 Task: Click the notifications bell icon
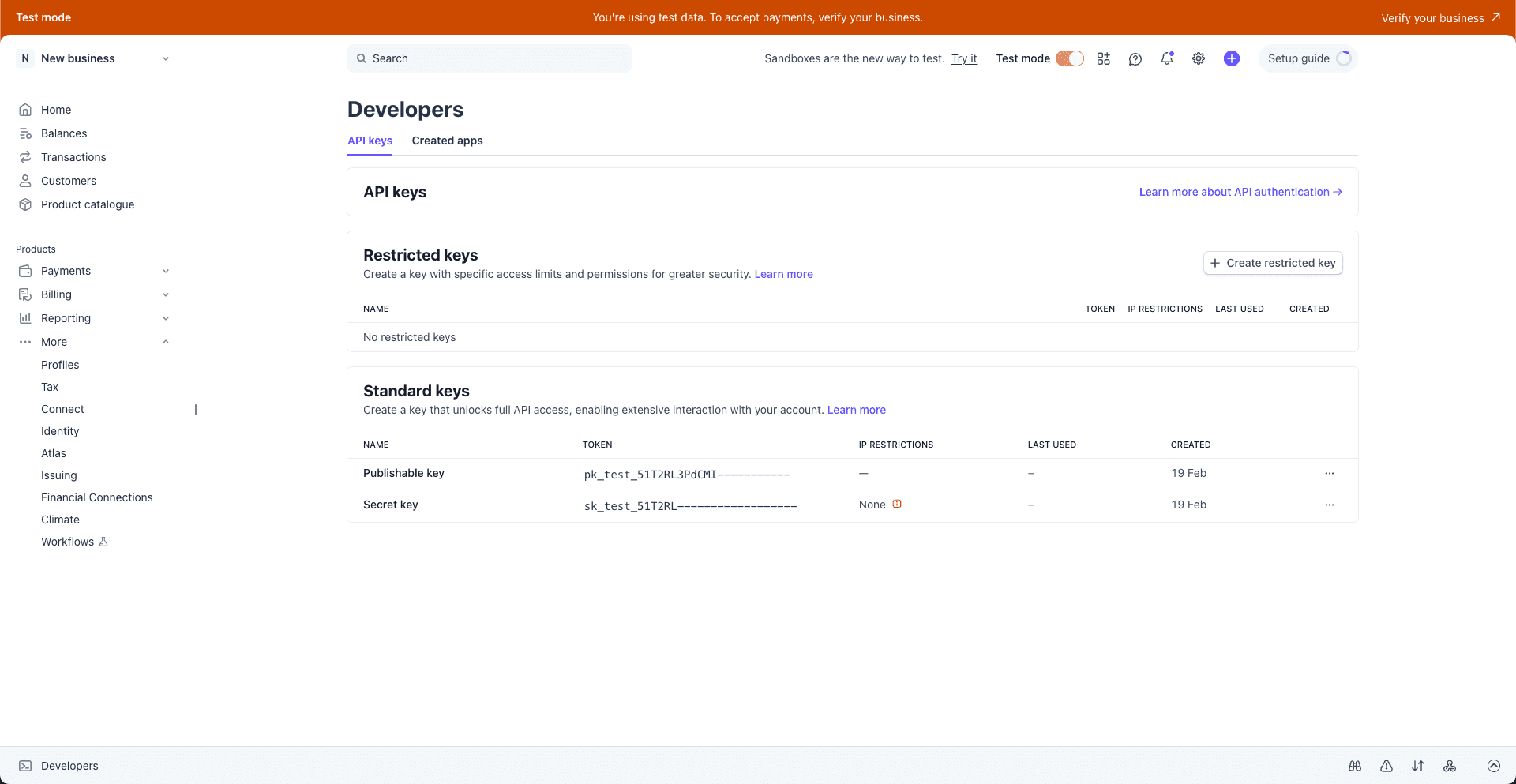pyautogui.click(x=1166, y=58)
